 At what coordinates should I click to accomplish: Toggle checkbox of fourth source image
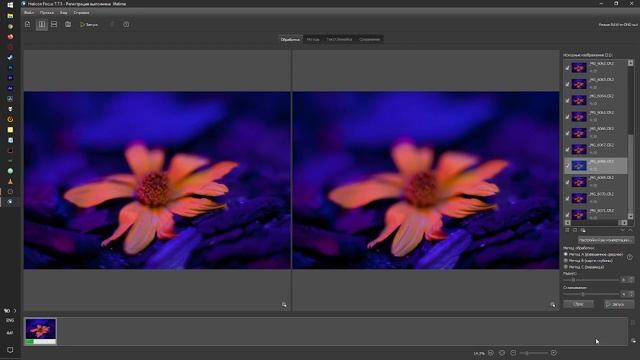tap(567, 117)
